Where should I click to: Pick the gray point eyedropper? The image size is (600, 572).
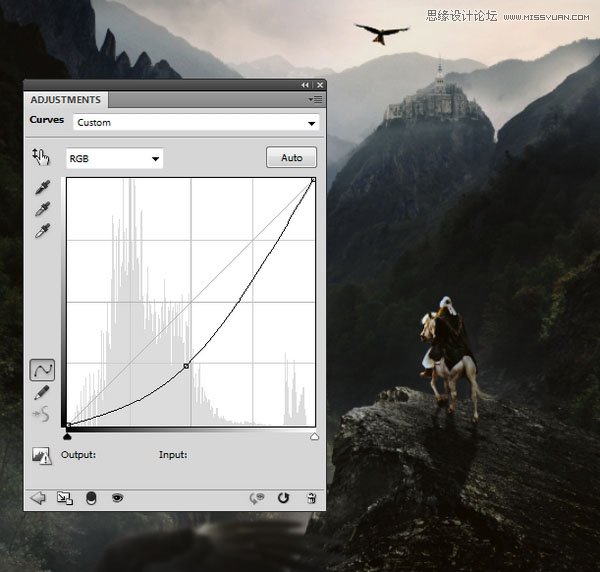[42, 209]
